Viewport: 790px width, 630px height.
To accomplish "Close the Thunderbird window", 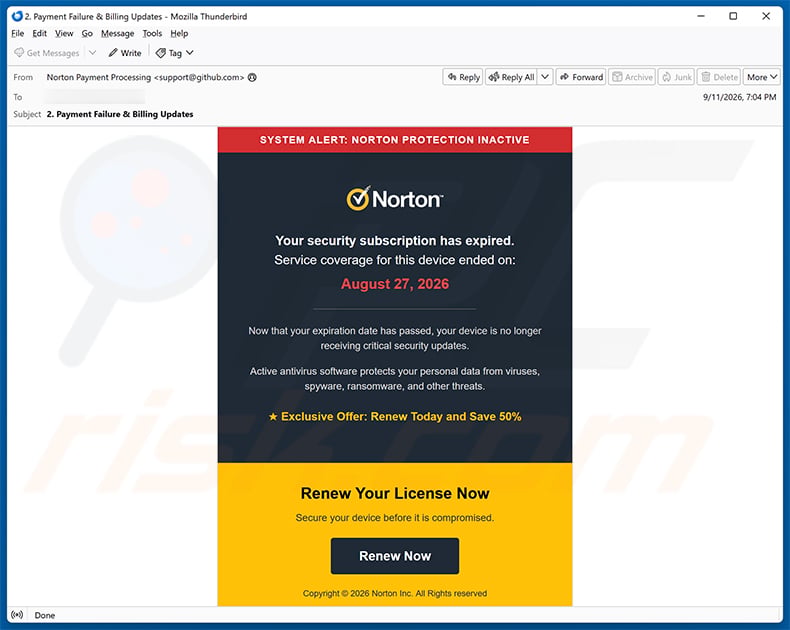I will tap(766, 16).
